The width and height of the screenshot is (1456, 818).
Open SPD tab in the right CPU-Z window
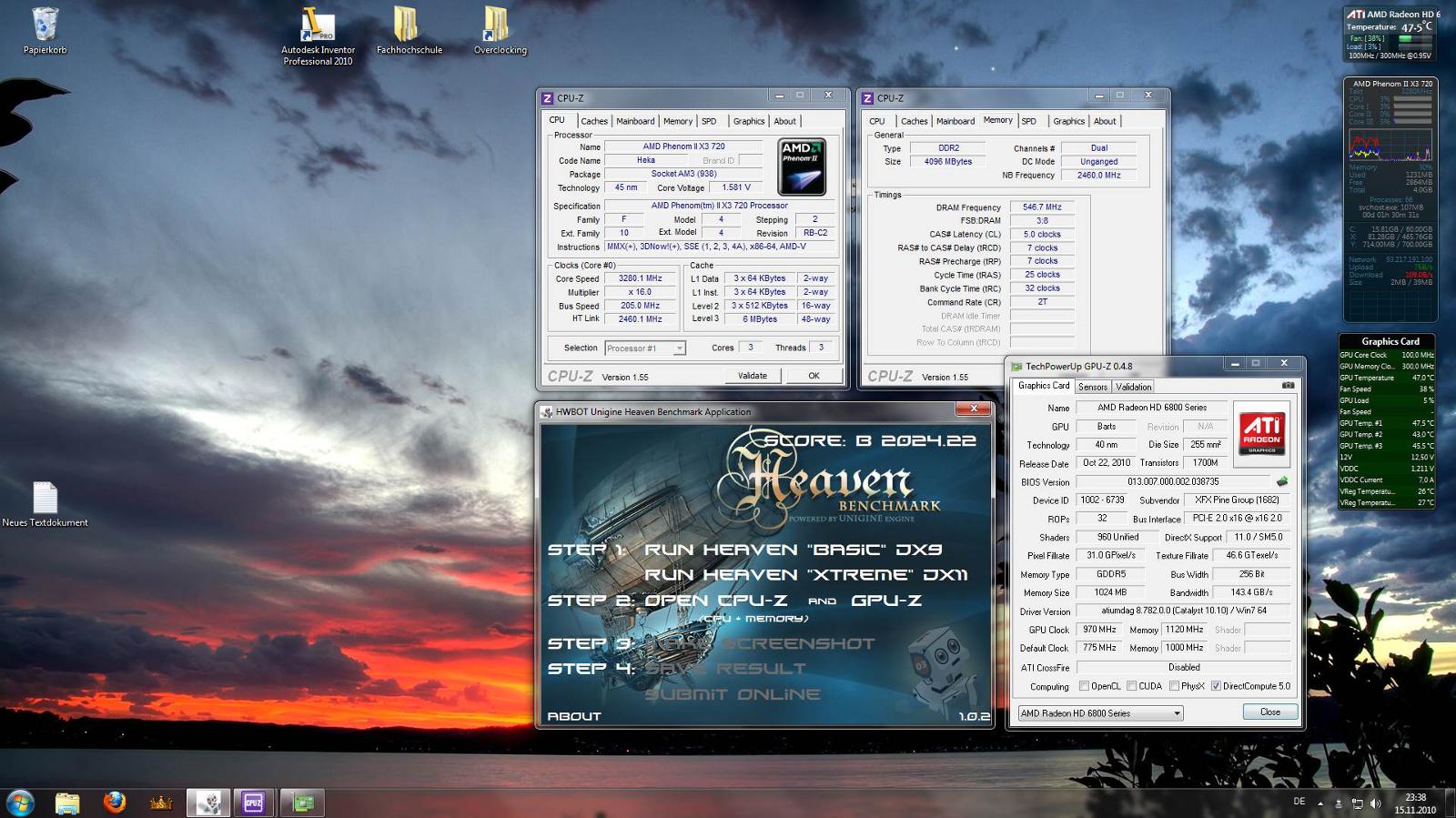(x=1028, y=121)
